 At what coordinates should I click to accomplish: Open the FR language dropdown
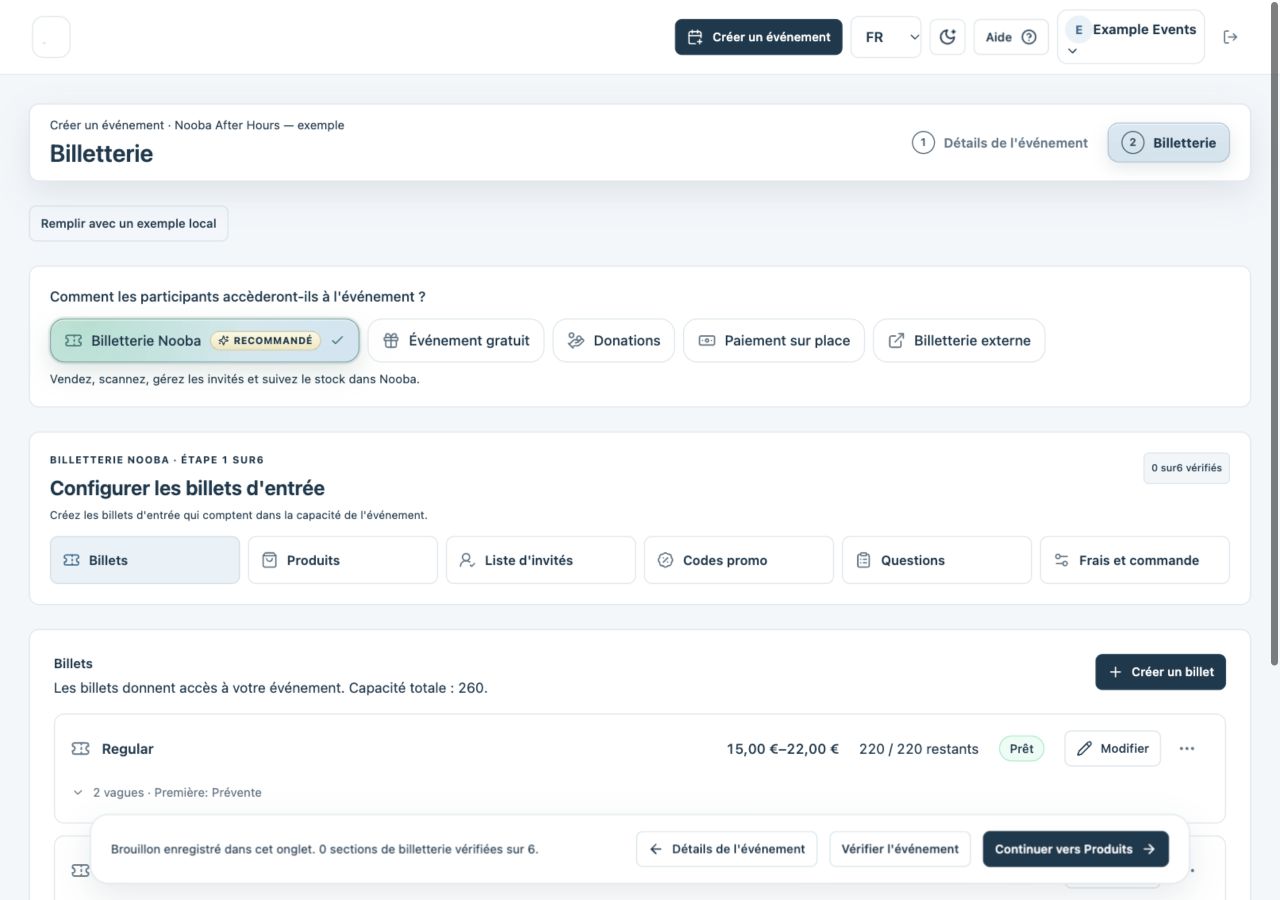point(886,37)
